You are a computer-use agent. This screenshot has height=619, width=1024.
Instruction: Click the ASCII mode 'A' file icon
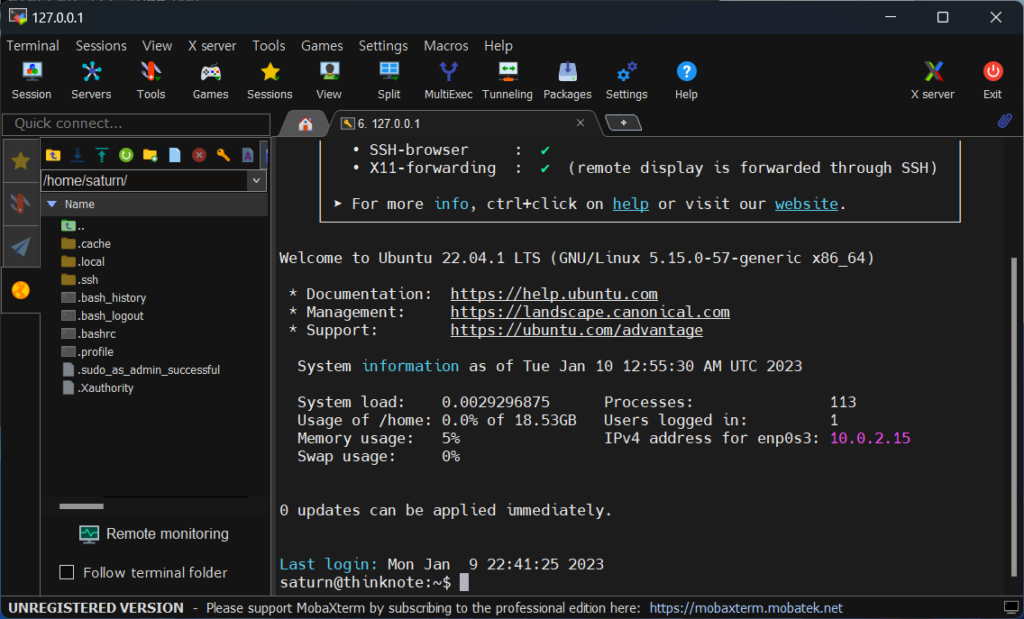pos(248,155)
